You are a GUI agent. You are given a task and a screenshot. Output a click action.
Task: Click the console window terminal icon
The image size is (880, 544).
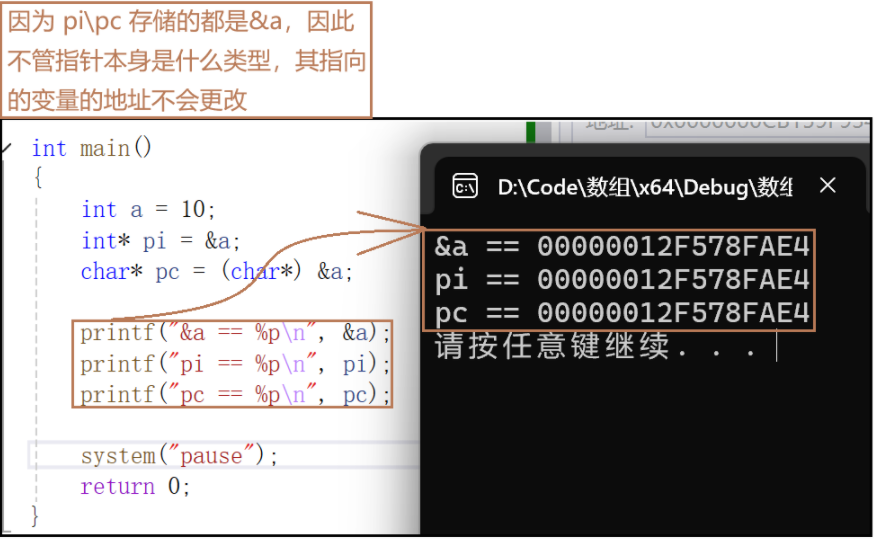click(x=465, y=187)
